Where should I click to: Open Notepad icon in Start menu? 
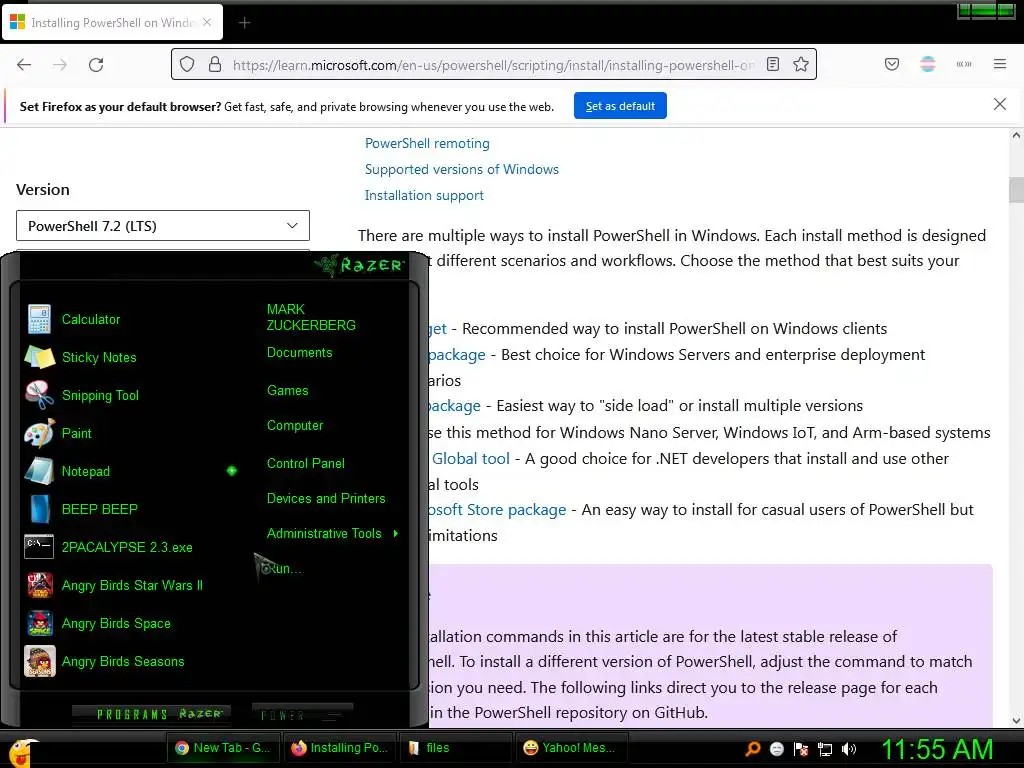pos(39,471)
